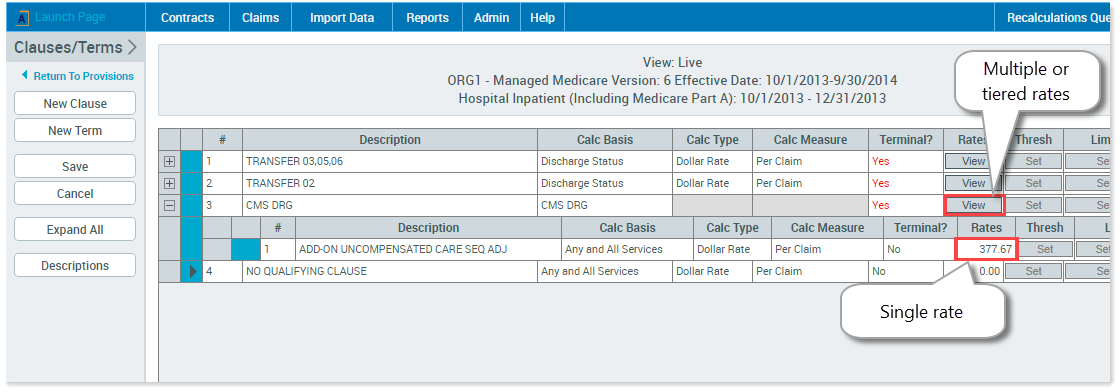1120x392 pixels.
Task: Click the Descriptions button
Action: (75, 266)
